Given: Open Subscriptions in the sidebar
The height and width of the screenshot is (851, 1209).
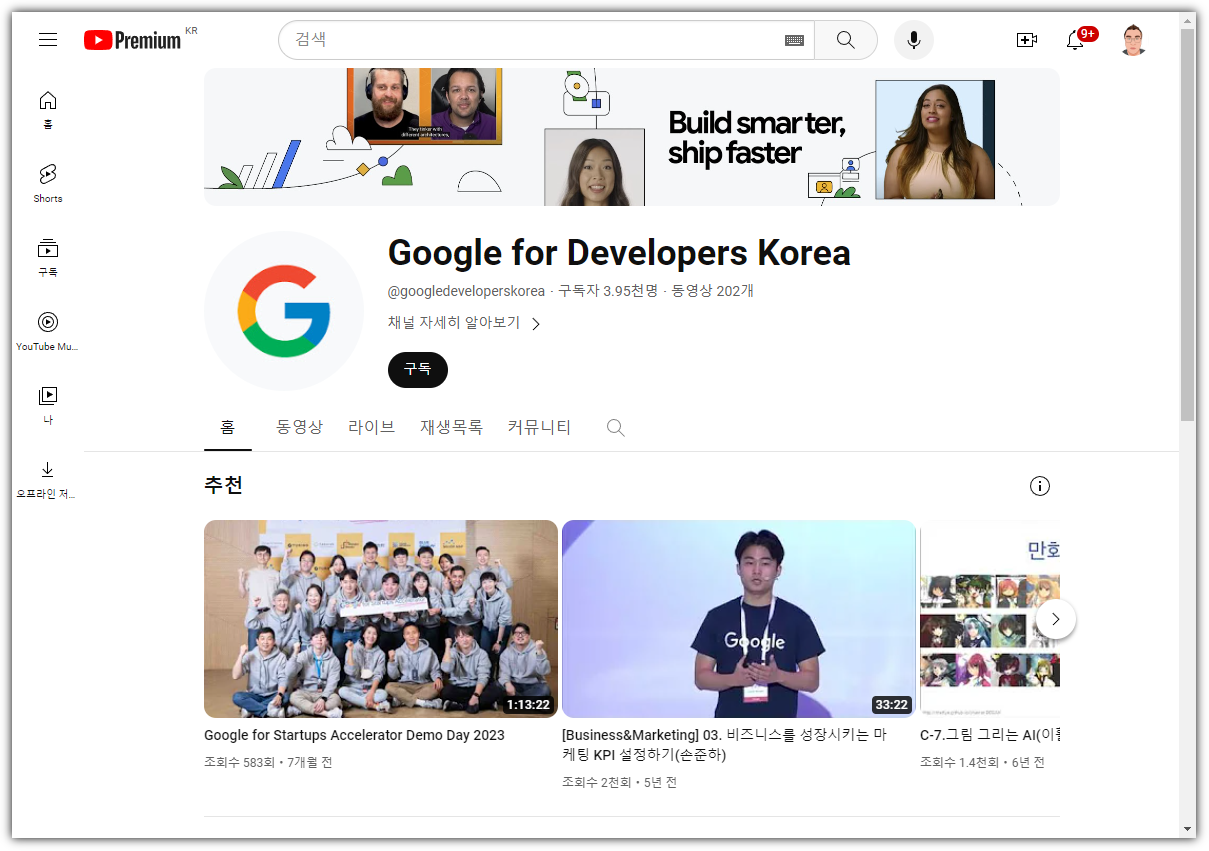Looking at the screenshot, I should click(x=48, y=258).
